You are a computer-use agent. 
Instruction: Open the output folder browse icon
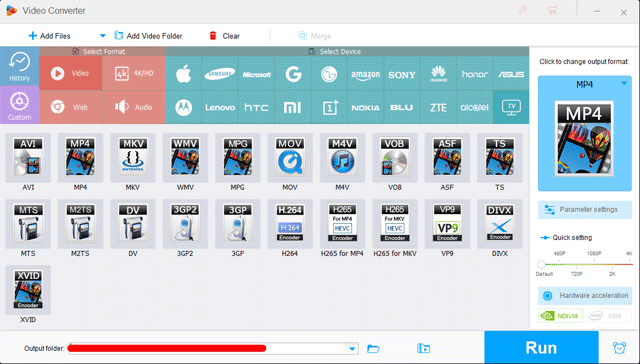click(x=373, y=348)
